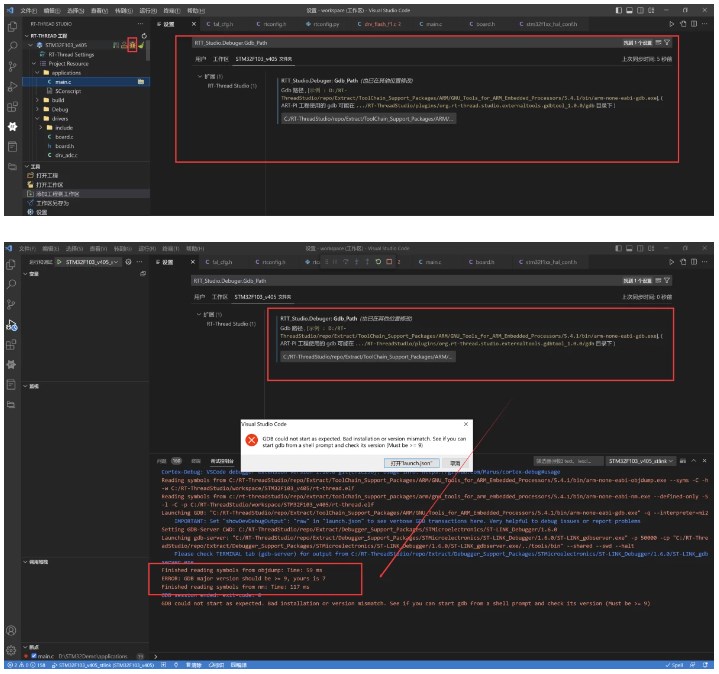Open Accounts in the bottom window's activity bar
Screen dimensions: 719x674
(11, 630)
